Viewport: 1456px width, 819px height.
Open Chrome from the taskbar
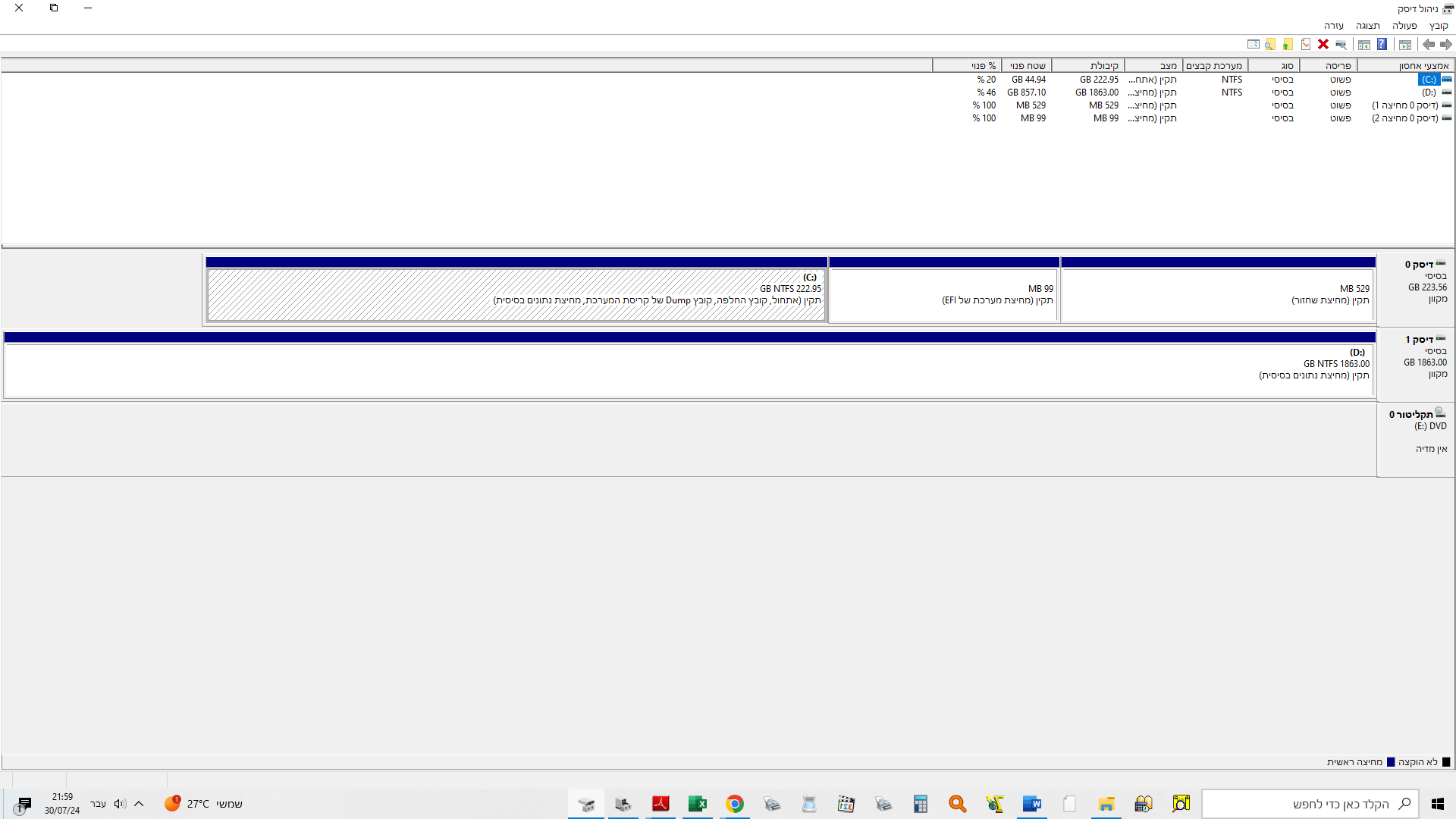point(734,804)
